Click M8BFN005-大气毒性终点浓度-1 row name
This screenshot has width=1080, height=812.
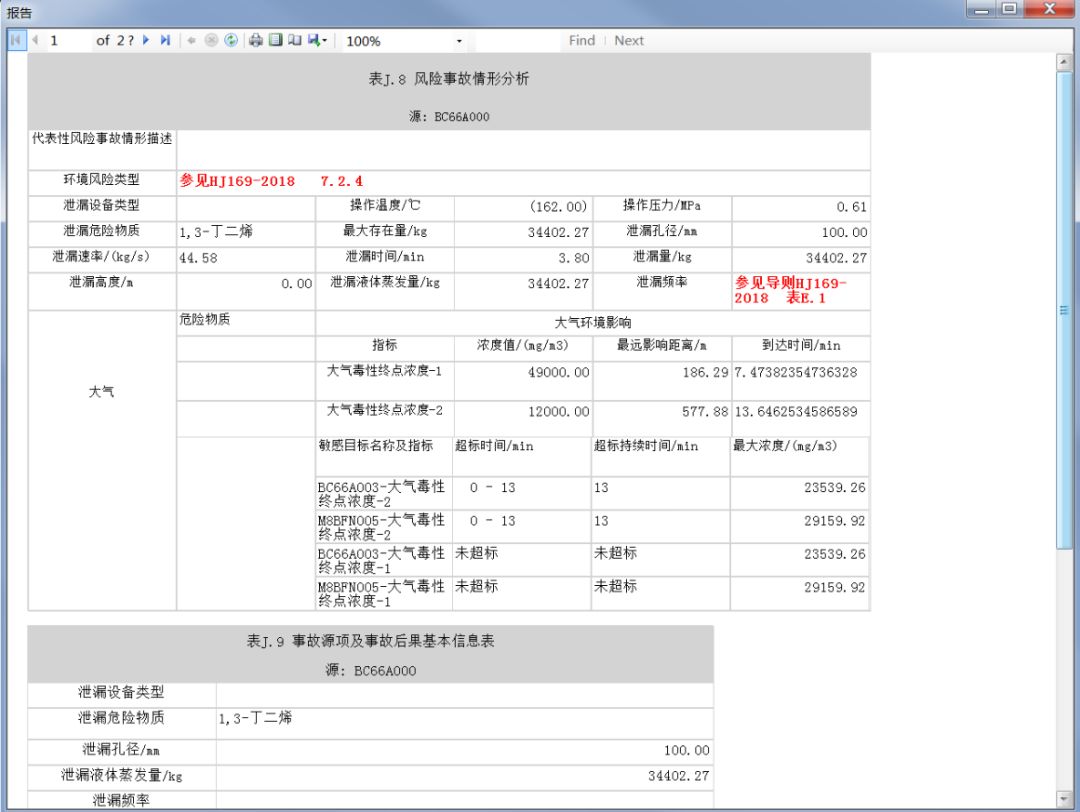(382, 594)
